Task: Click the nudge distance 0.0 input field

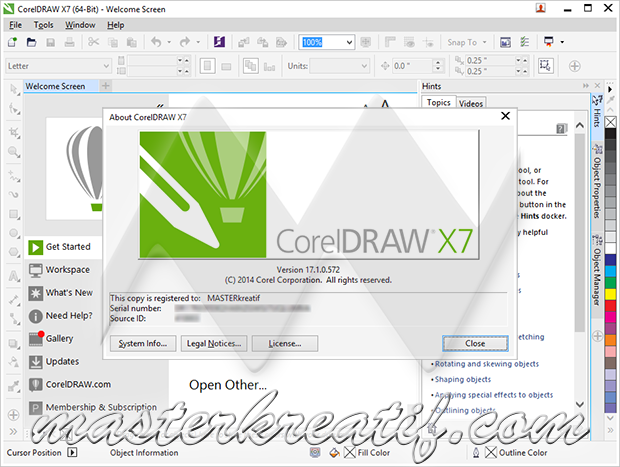Action: point(412,66)
